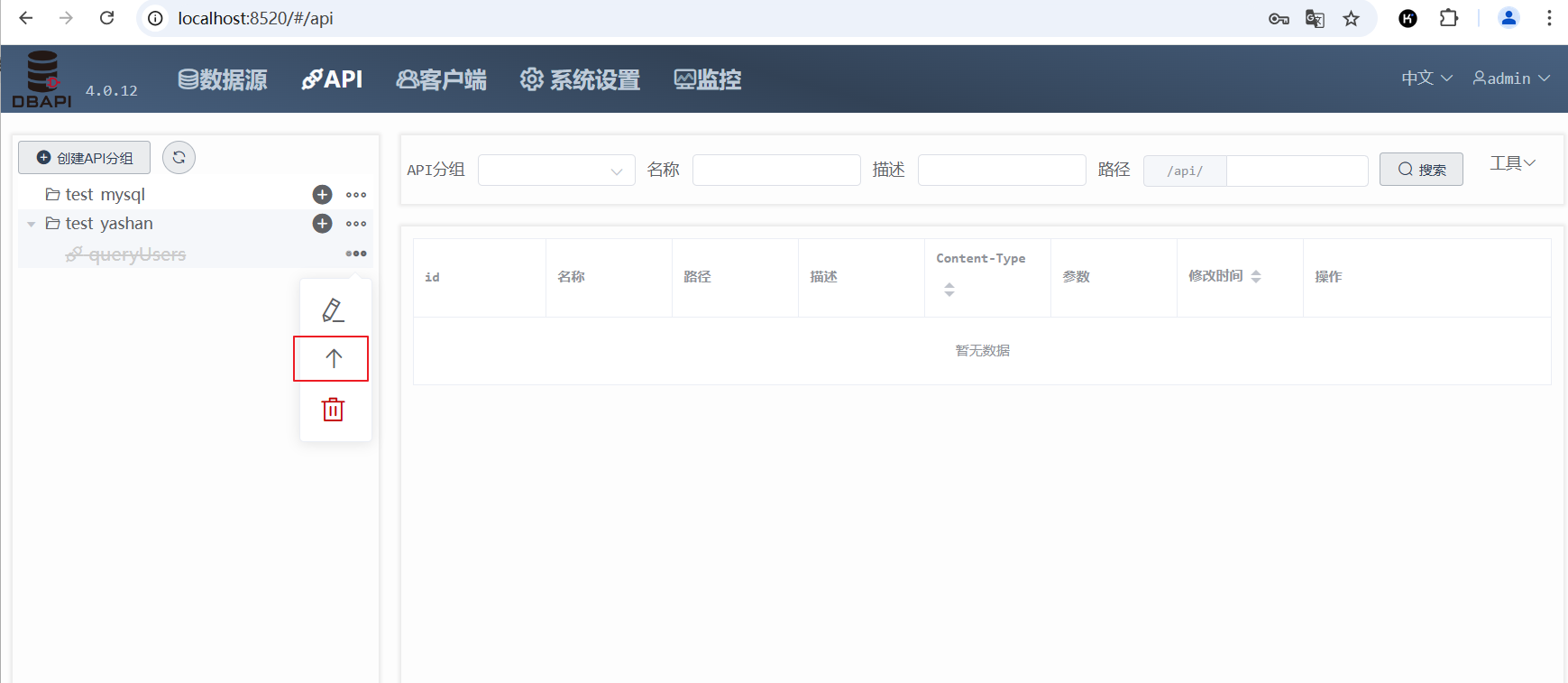Open the 数据源 navigation menu
The image size is (1568, 683).
click(x=223, y=79)
